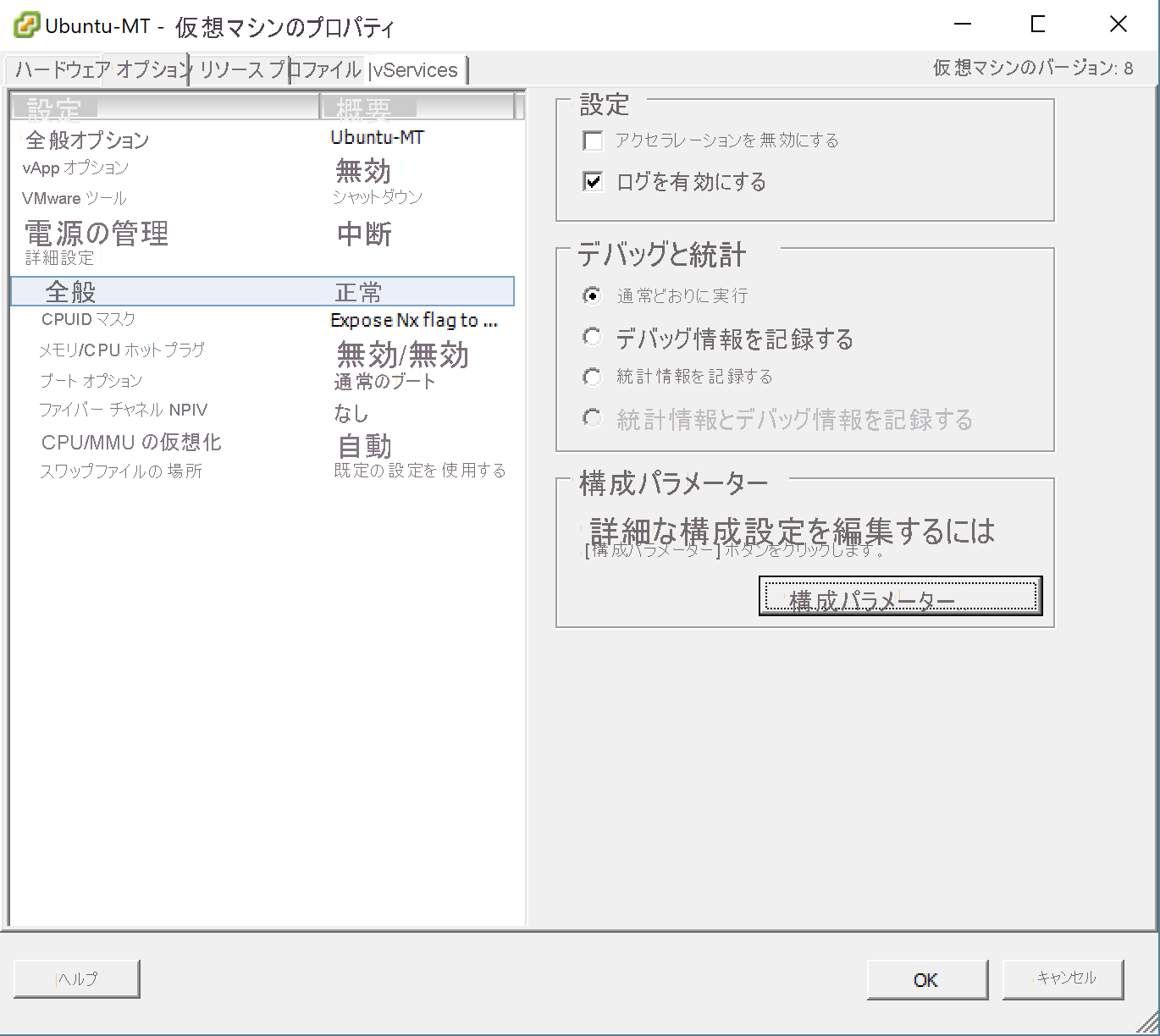The height and width of the screenshot is (1036, 1160).
Task: Open the リソース tab
Action: 232,70
